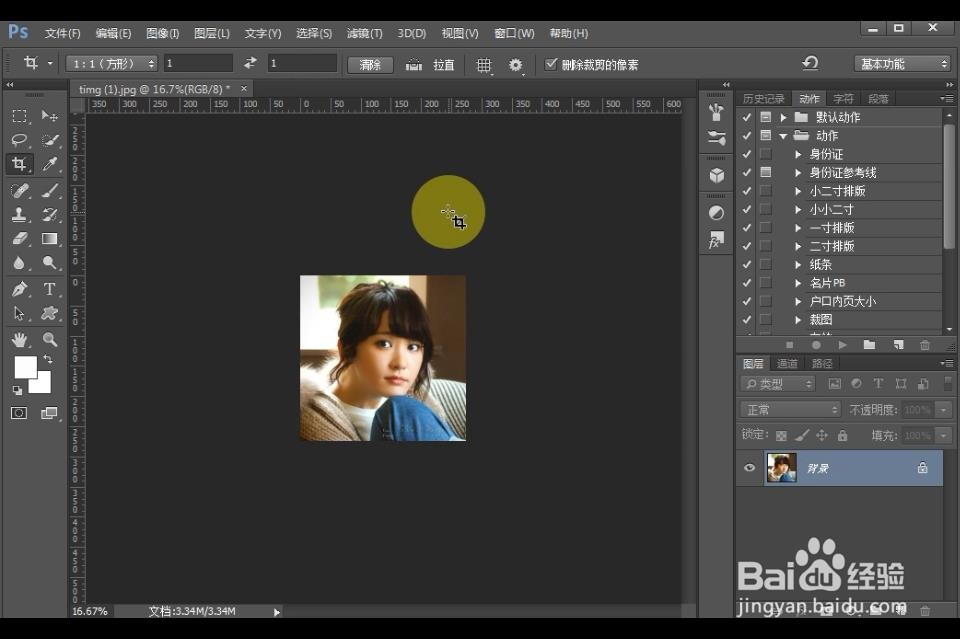This screenshot has width=960, height=639.
Task: Select the Clone Stamp tool
Action: [x=20, y=215]
